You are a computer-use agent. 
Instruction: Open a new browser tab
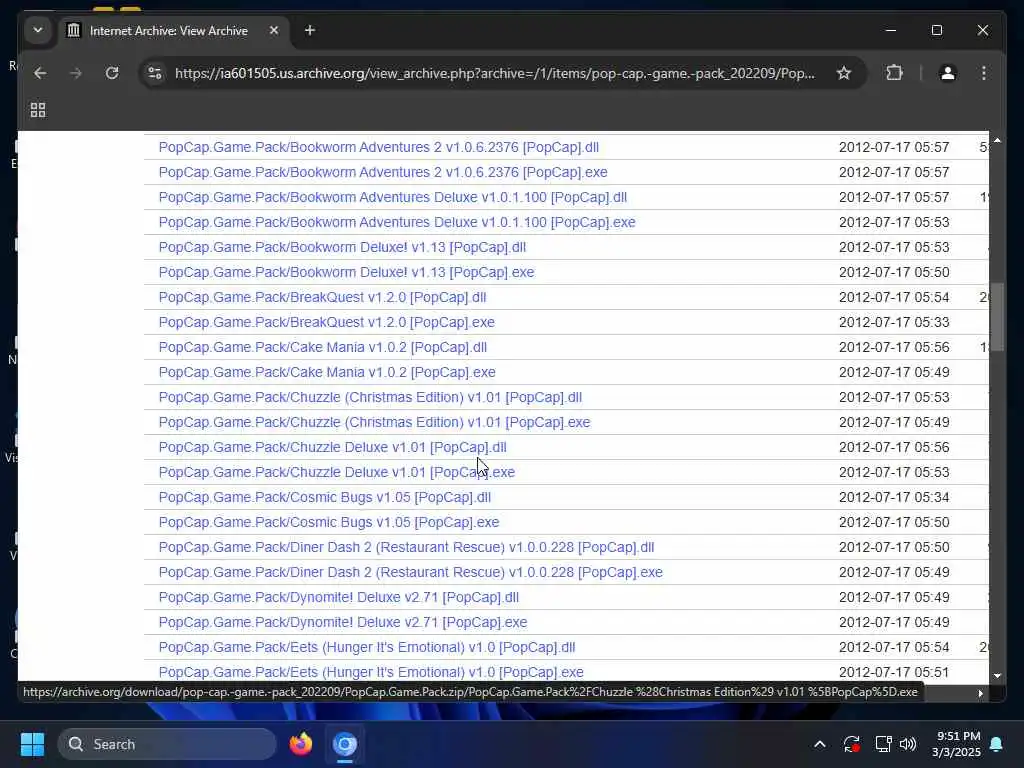(x=310, y=31)
